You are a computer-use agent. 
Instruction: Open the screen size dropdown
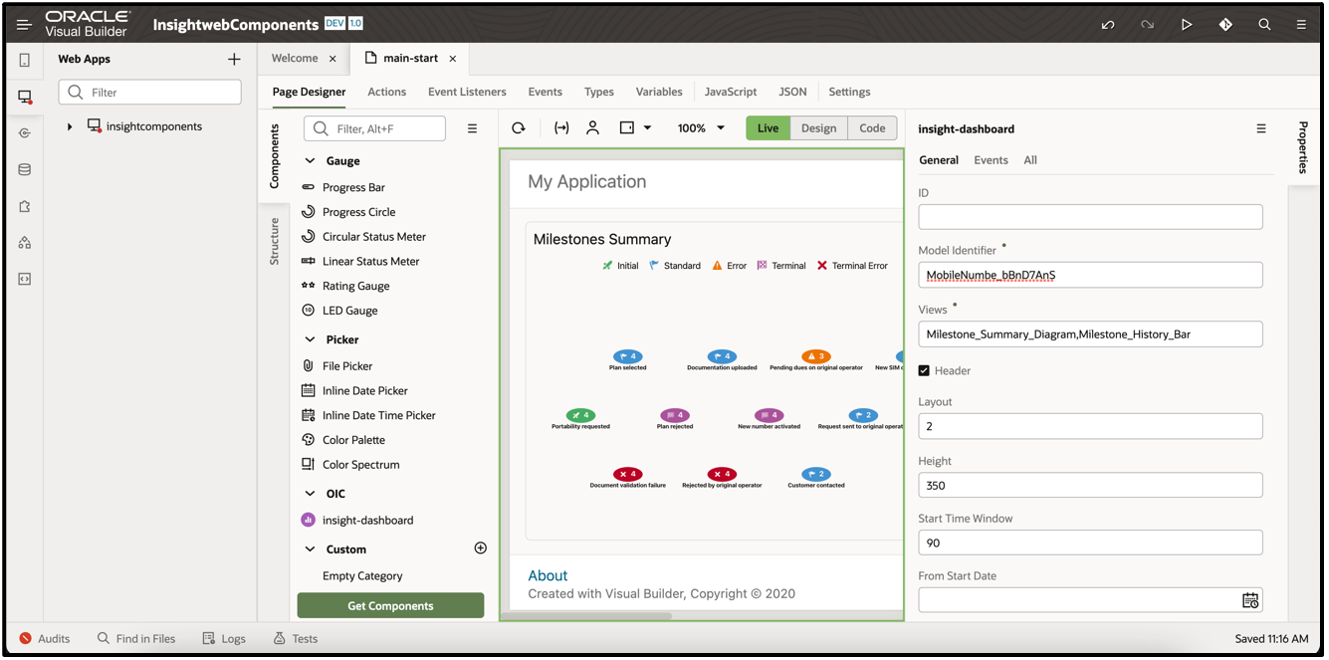click(x=635, y=128)
